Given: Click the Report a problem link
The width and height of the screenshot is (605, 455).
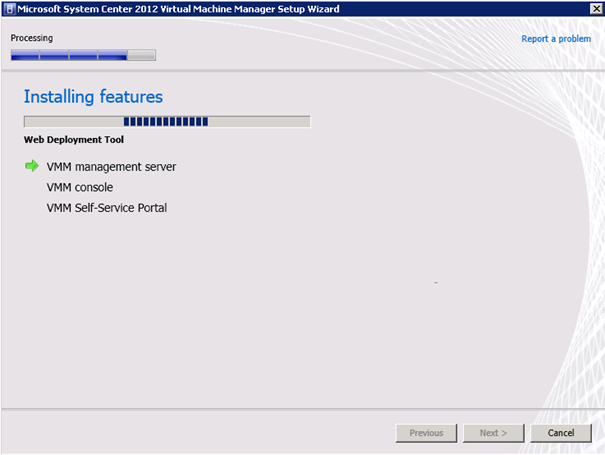Looking at the screenshot, I should coord(556,39).
